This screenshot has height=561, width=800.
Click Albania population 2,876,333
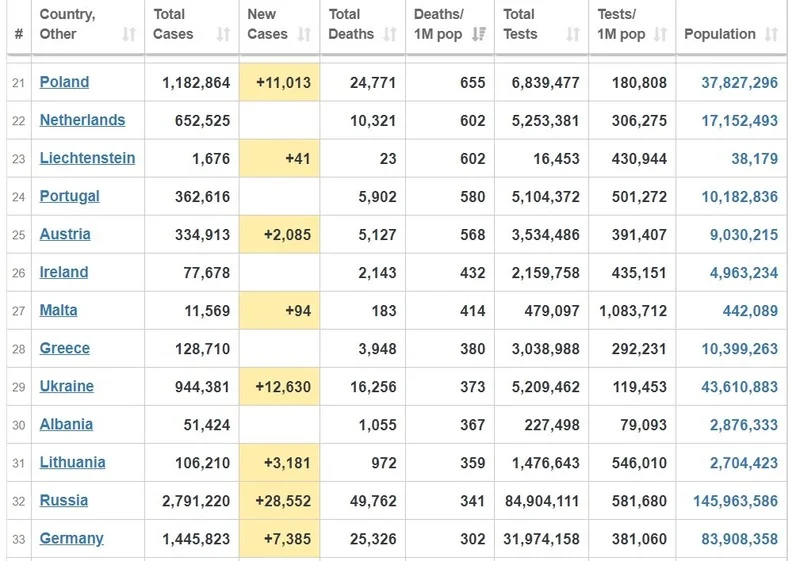point(744,425)
